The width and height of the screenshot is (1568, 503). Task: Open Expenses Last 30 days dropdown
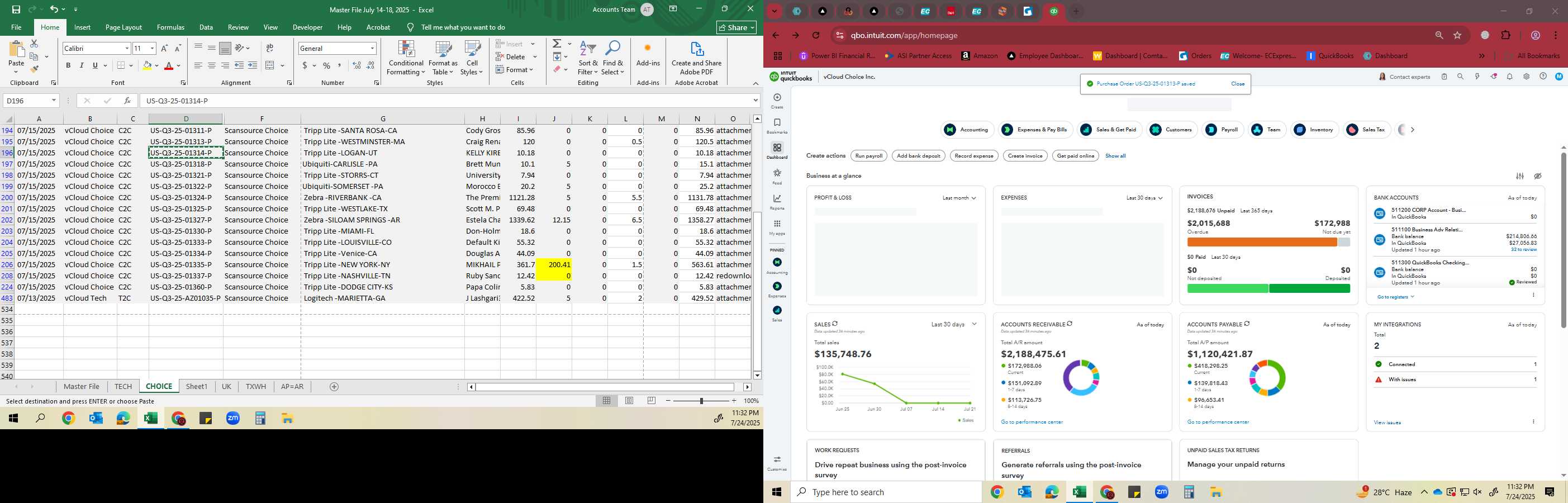click(x=1144, y=198)
